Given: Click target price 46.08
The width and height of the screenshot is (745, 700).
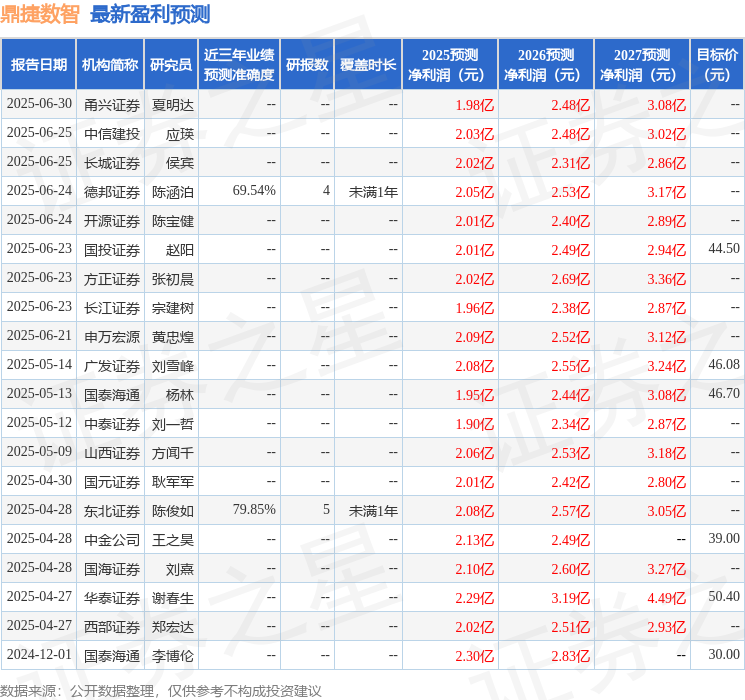Looking at the screenshot, I should click(724, 365).
